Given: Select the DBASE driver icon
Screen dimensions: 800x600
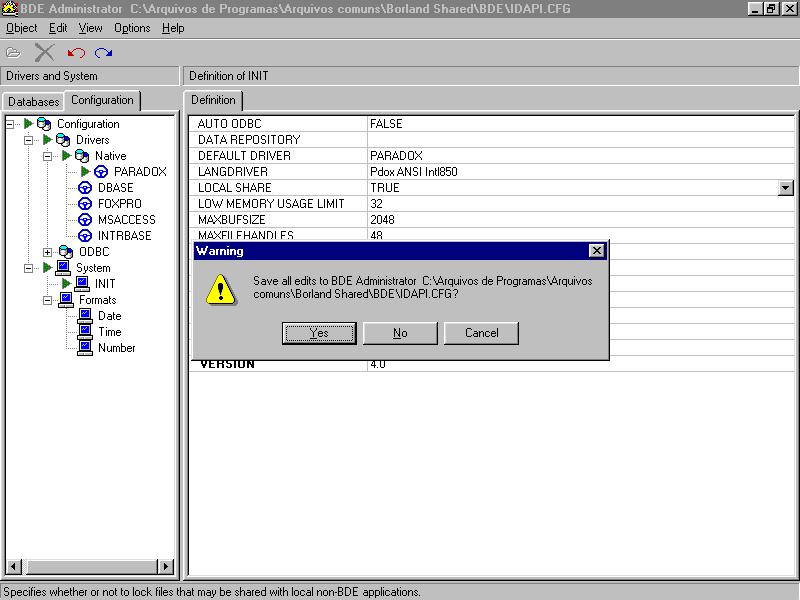Looking at the screenshot, I should (x=85, y=188).
